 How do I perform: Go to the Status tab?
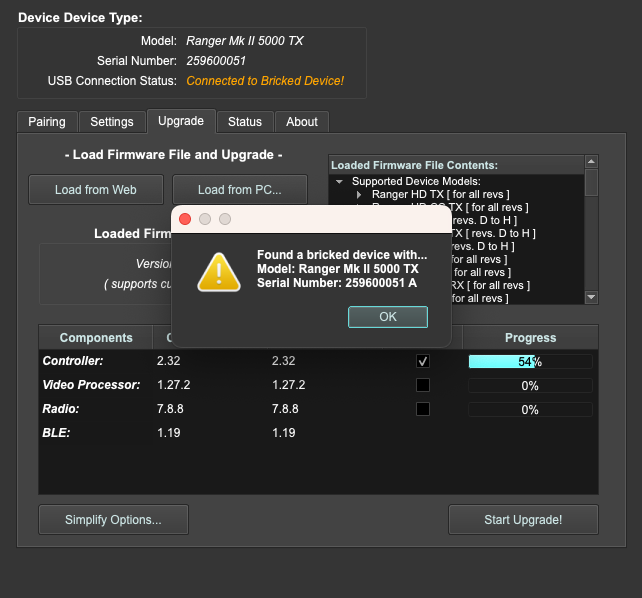pos(244,122)
